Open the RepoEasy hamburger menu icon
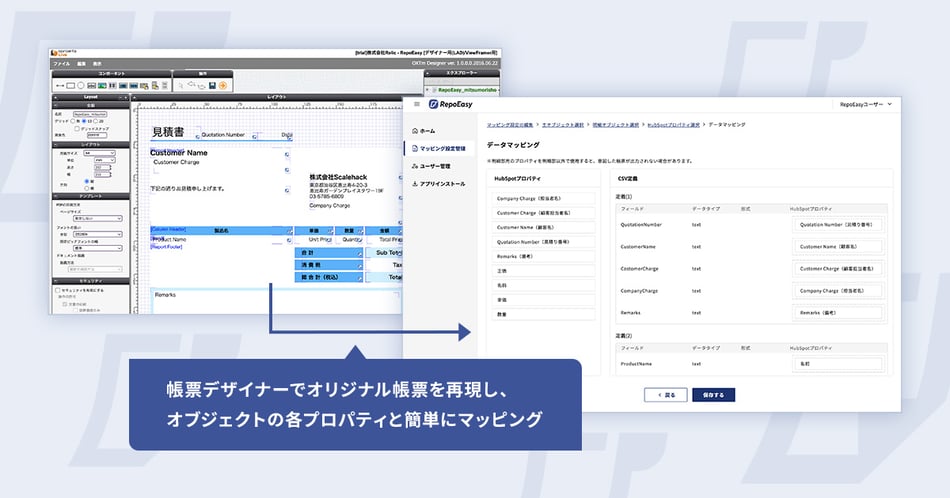 417,104
